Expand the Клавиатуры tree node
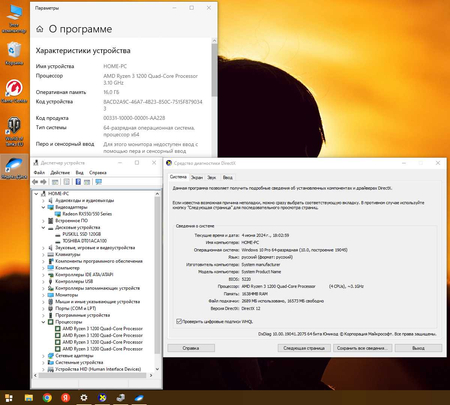This screenshot has width=450, height=405. (43, 254)
